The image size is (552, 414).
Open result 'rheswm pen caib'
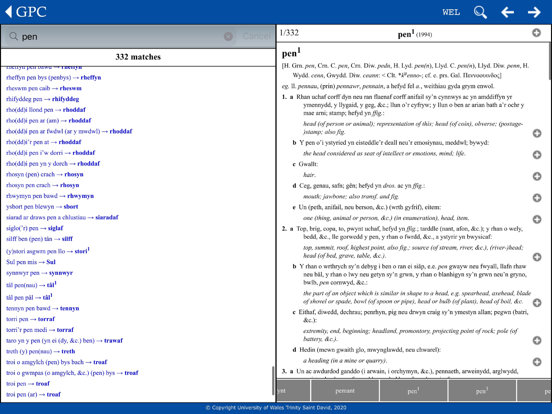[44, 88]
